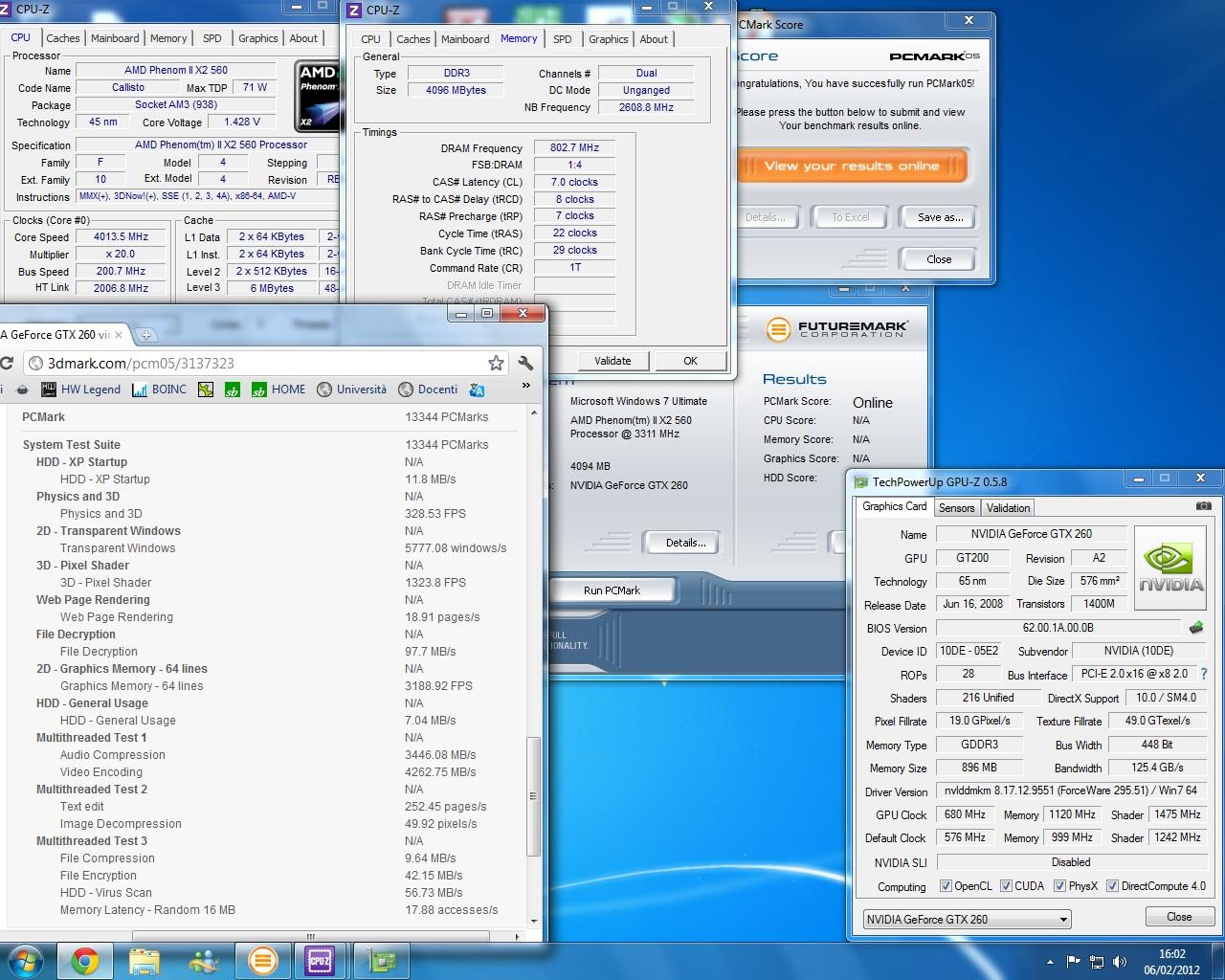Switch to CPU-Z from the taskbar
The width and height of the screenshot is (1225, 980).
pos(321,961)
